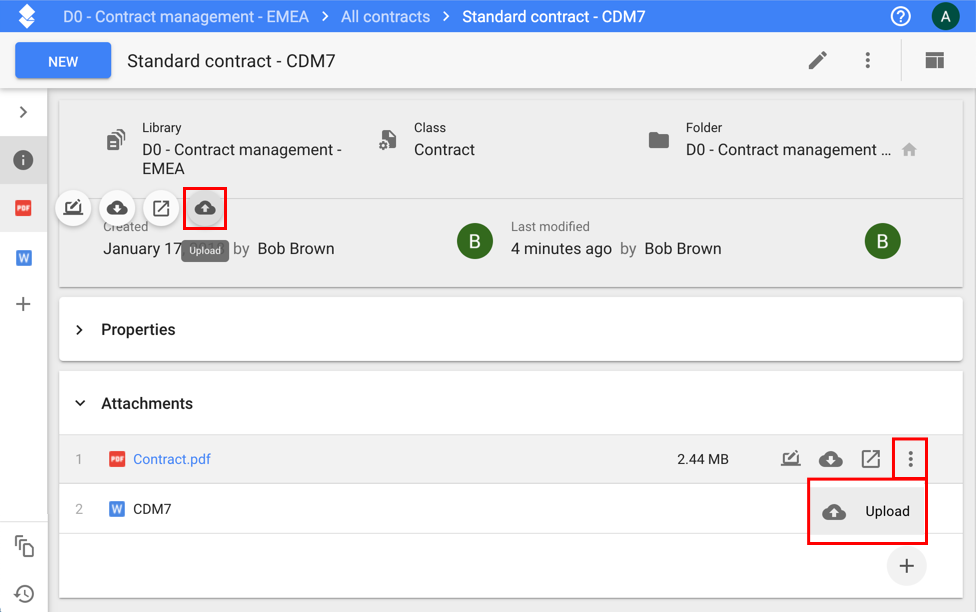The width and height of the screenshot is (976, 612).
Task: Click the Folder icon
Action: click(x=659, y=140)
